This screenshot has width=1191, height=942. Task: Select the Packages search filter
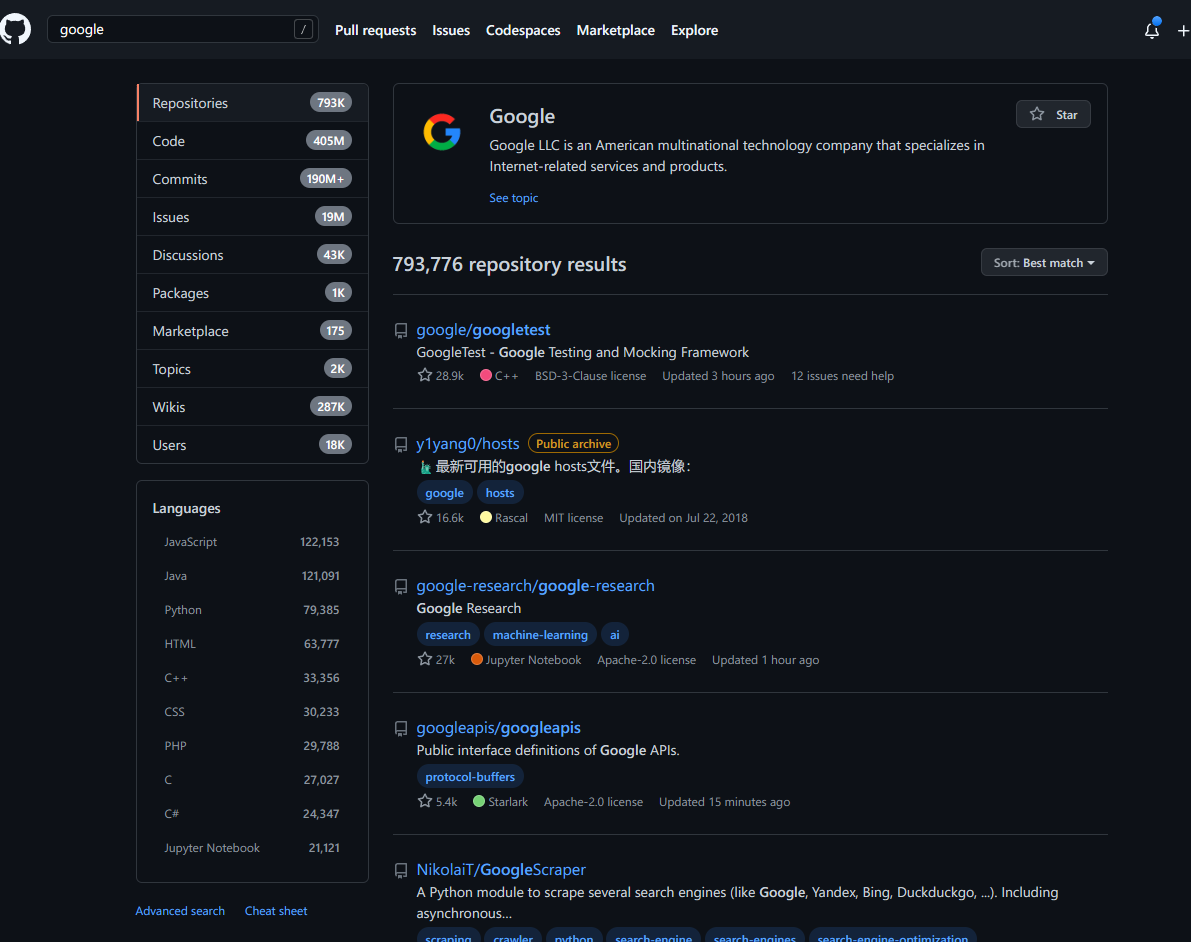click(x=252, y=292)
